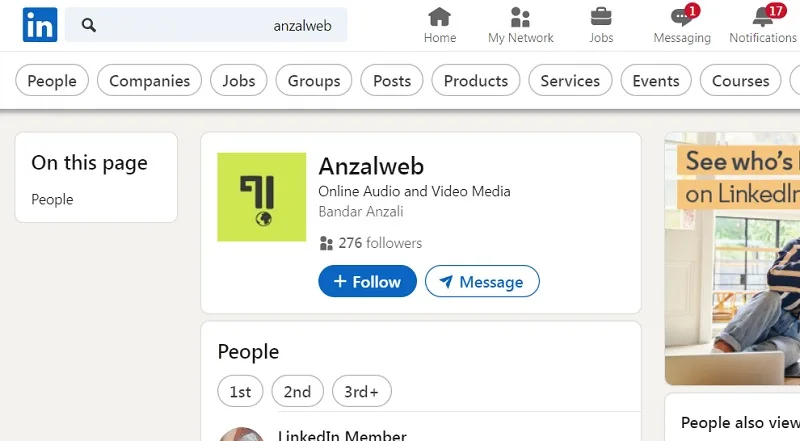800x441 pixels.
Task: Open the LinkedIn logo home link
Action: tap(40, 24)
